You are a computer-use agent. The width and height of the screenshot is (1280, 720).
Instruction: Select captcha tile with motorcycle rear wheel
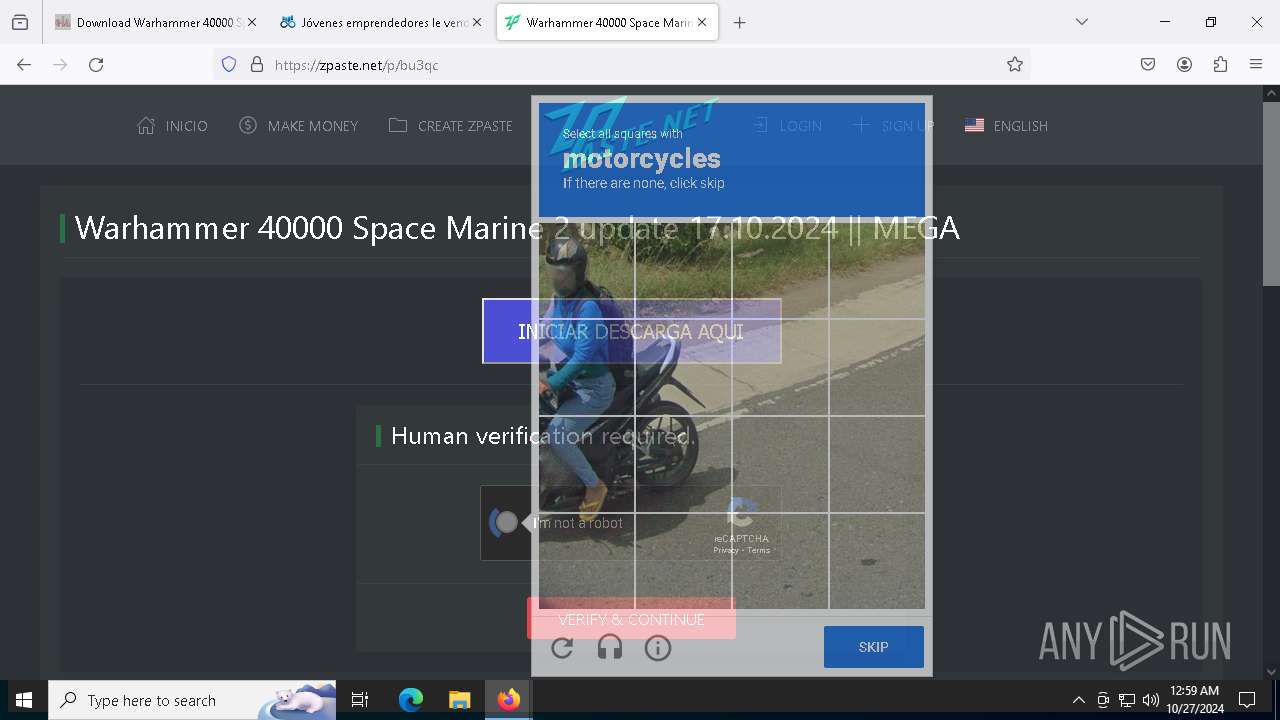[x=684, y=464]
